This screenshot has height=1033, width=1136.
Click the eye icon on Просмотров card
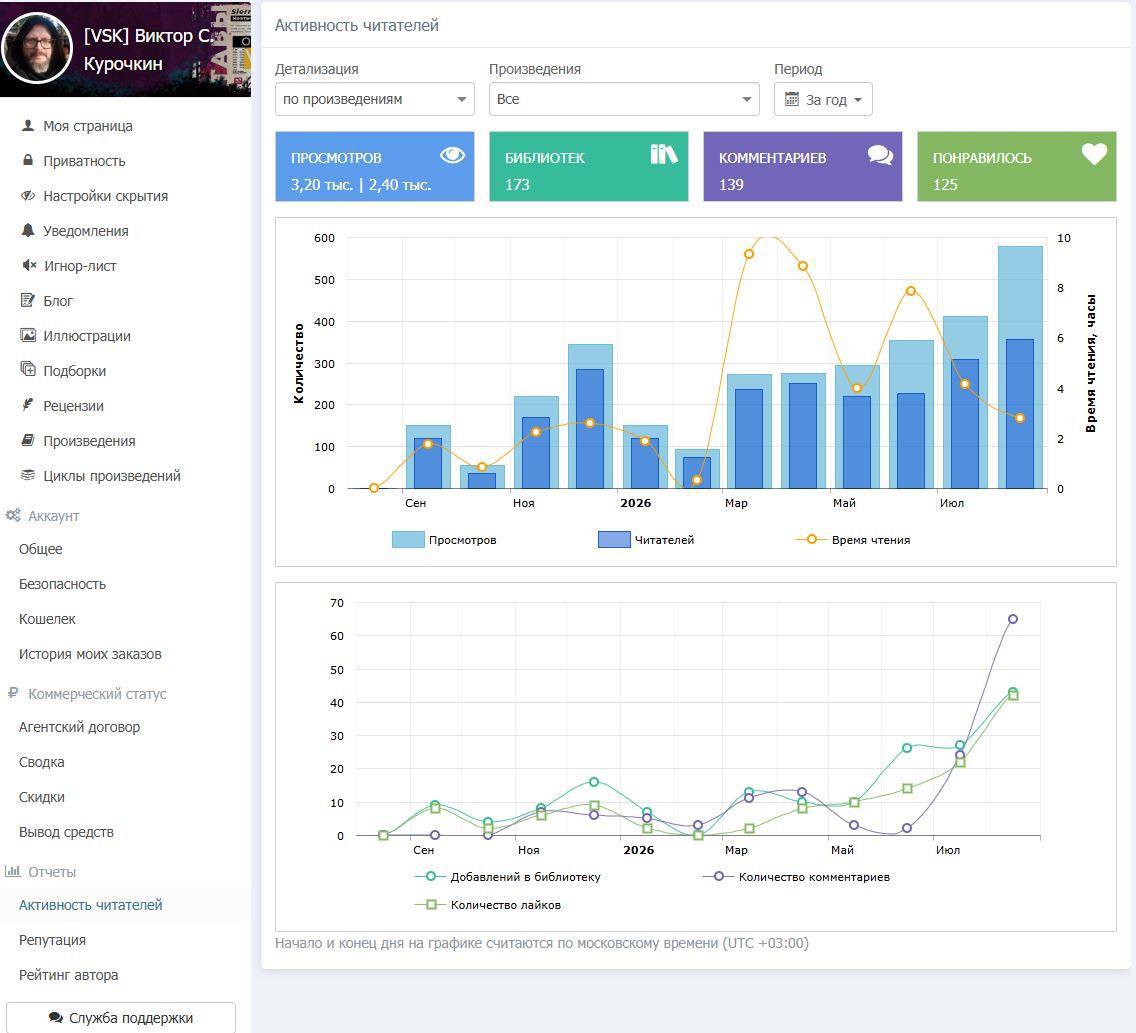click(452, 154)
